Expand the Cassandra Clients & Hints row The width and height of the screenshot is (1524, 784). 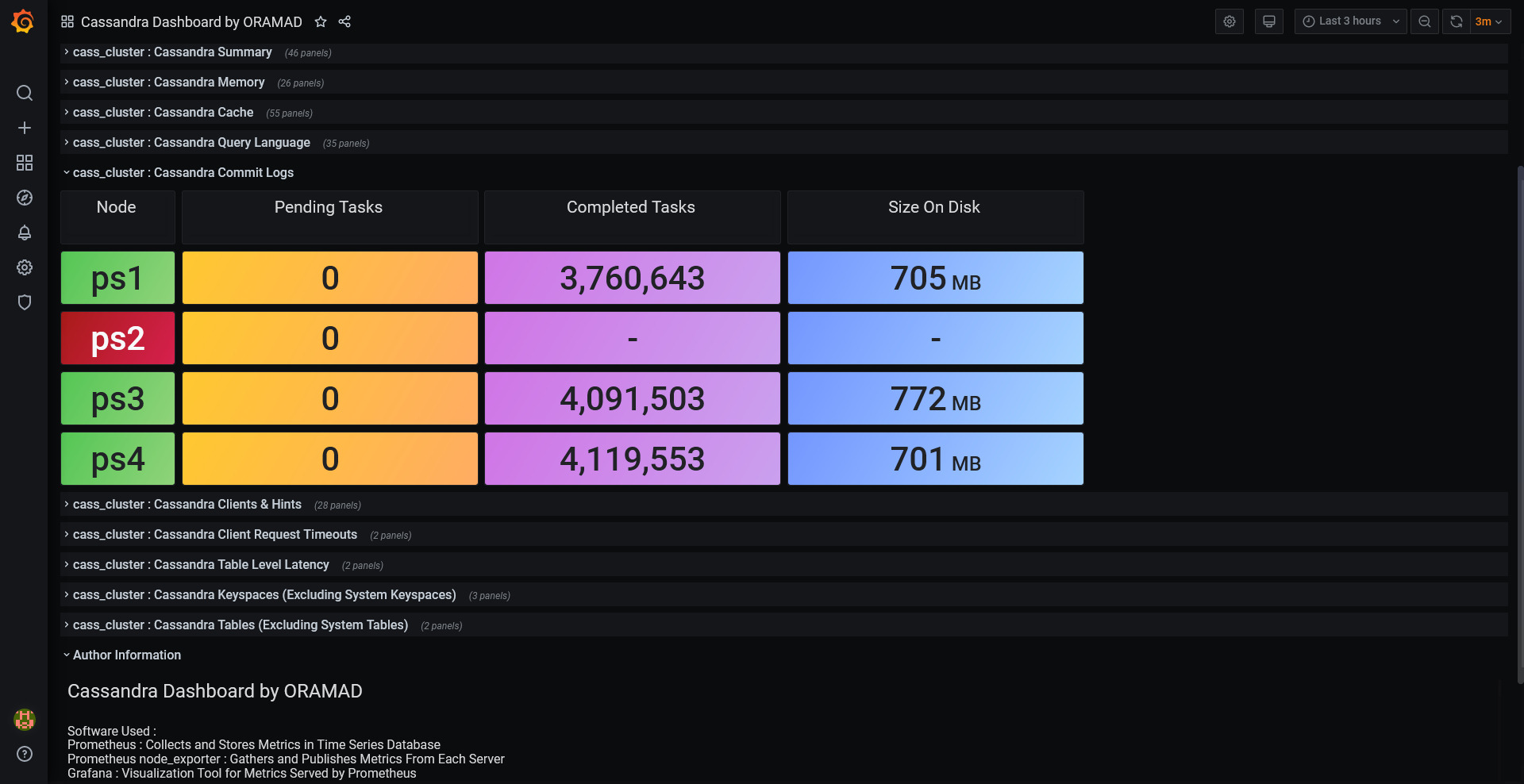pyautogui.click(x=187, y=505)
